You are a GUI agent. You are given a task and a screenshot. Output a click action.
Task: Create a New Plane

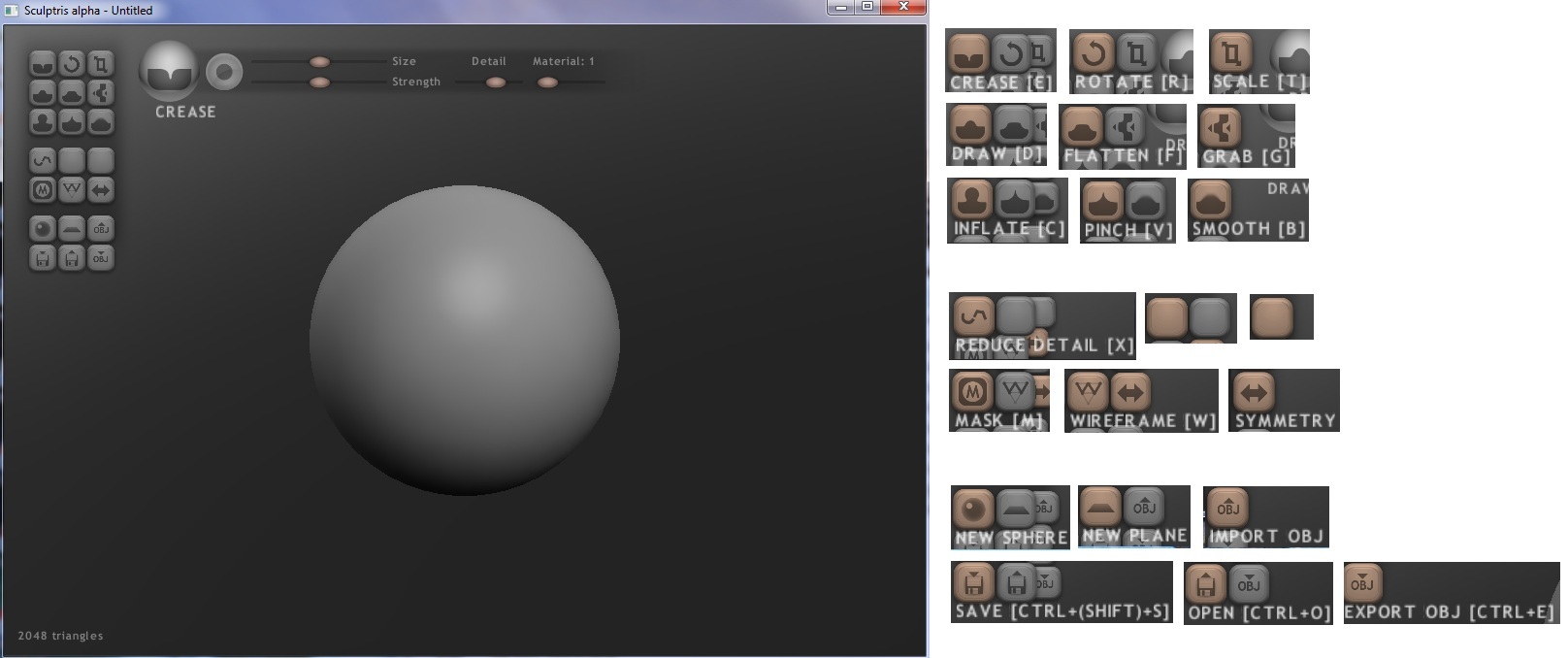[x=72, y=229]
